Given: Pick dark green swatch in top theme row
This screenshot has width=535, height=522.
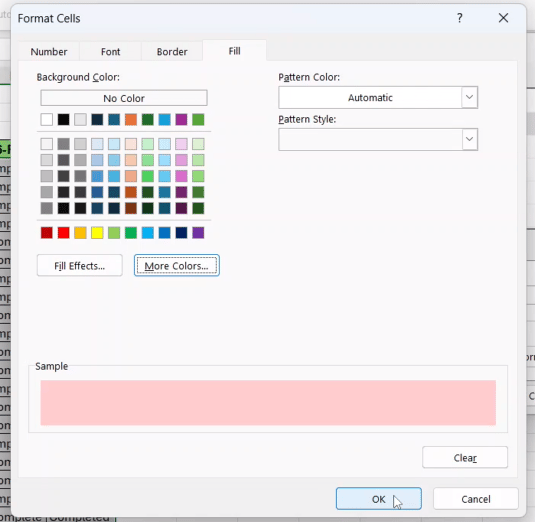Looking at the screenshot, I should 148,119.
